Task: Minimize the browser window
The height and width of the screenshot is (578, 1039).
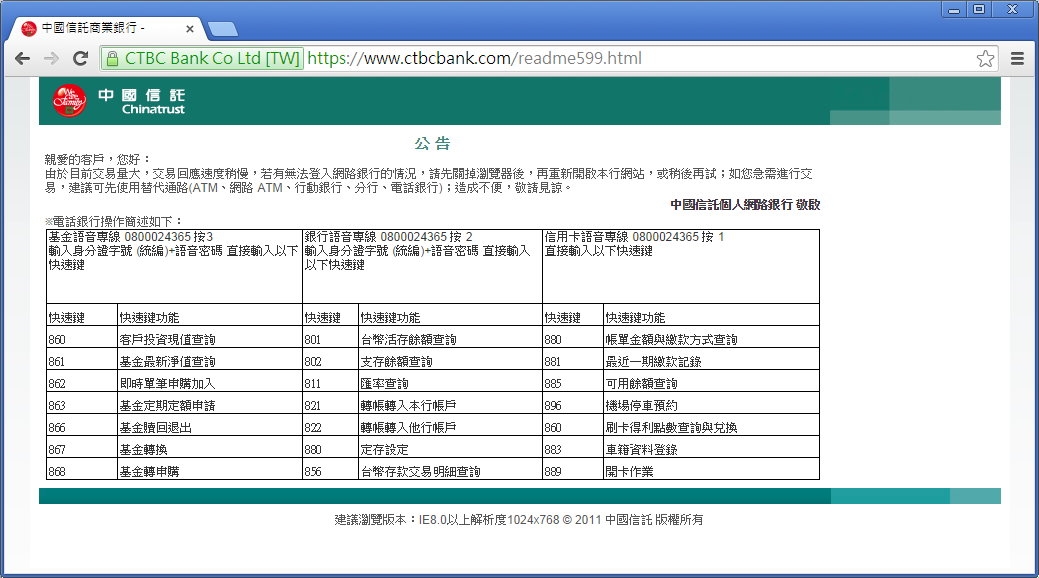Action: pyautogui.click(x=954, y=9)
